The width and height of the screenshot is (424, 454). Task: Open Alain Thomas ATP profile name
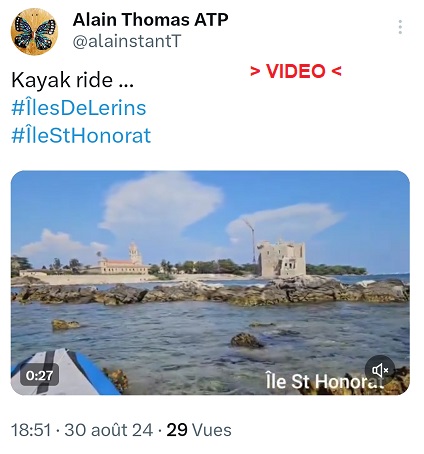[150, 20]
